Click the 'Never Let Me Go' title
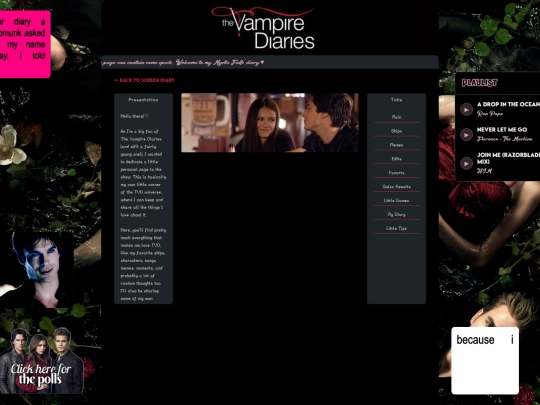Image resolution: width=540 pixels, height=405 pixels. click(502, 129)
